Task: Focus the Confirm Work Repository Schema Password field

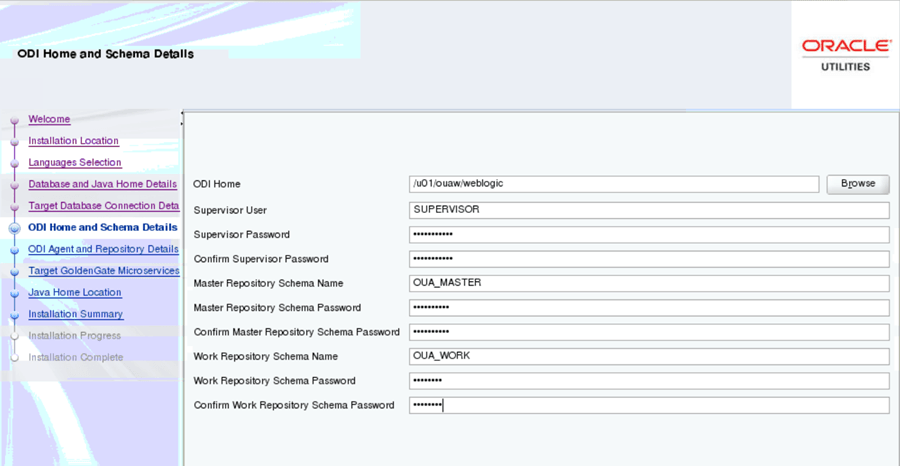Action: (x=649, y=405)
